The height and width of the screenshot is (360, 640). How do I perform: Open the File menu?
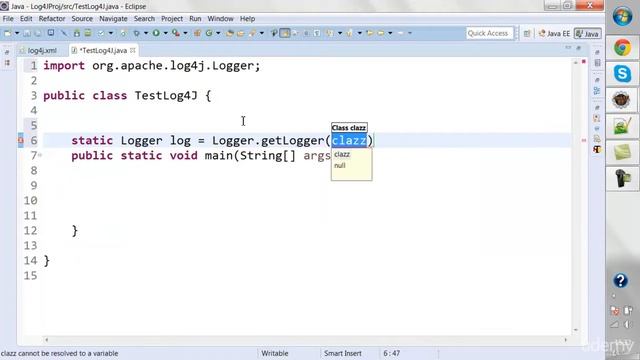click(x=8, y=19)
